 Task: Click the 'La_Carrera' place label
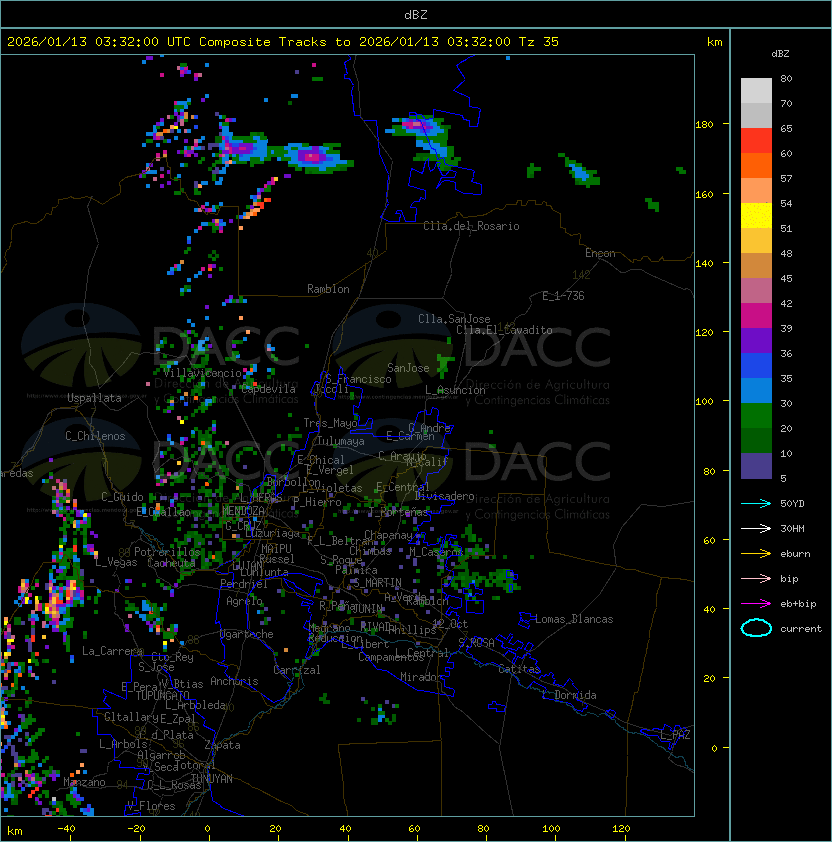112,651
